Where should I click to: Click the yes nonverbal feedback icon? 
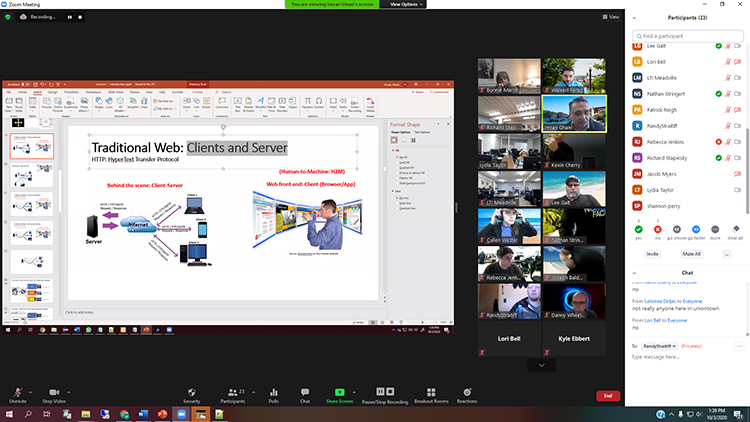click(639, 230)
